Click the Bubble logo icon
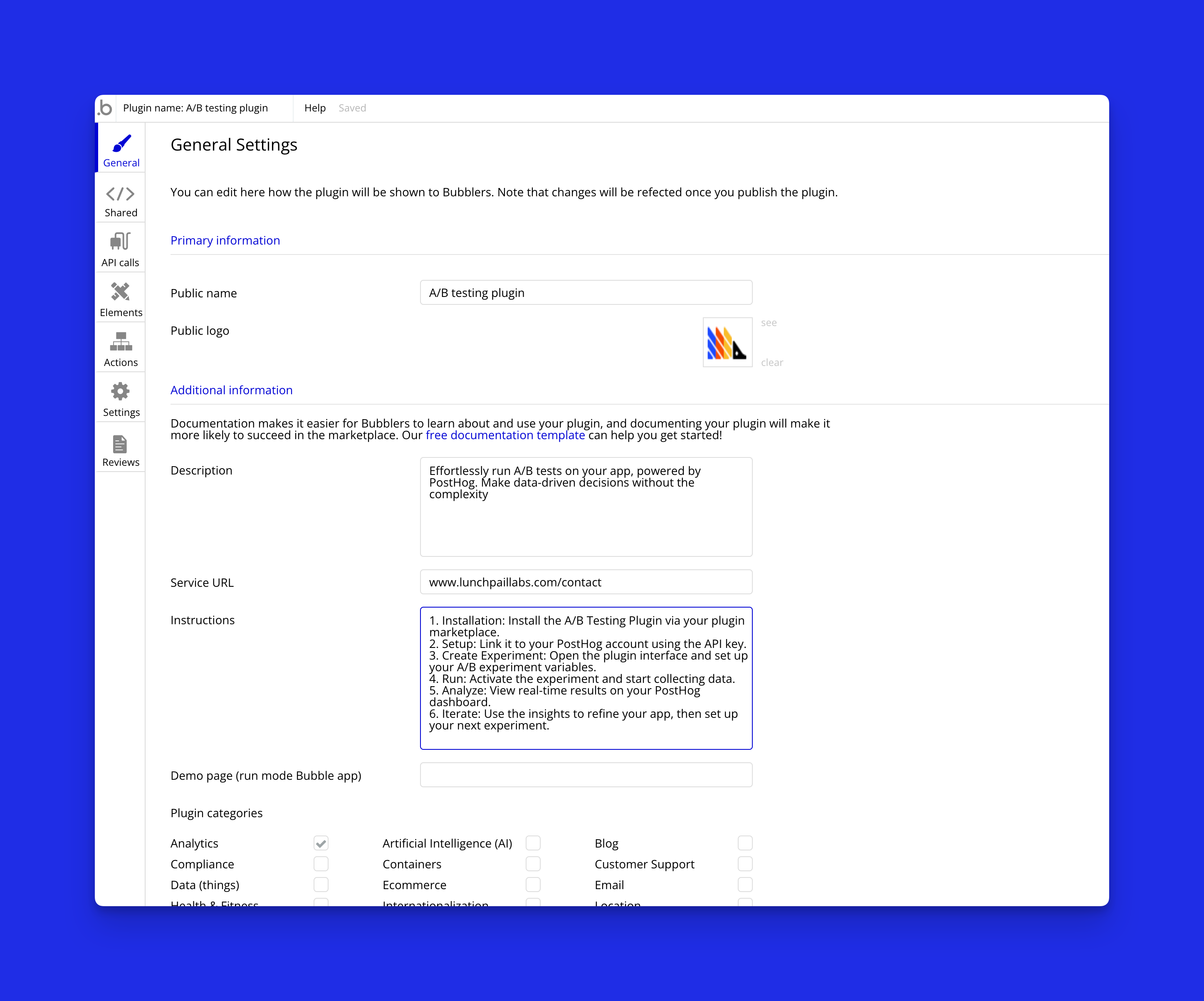 [x=106, y=108]
